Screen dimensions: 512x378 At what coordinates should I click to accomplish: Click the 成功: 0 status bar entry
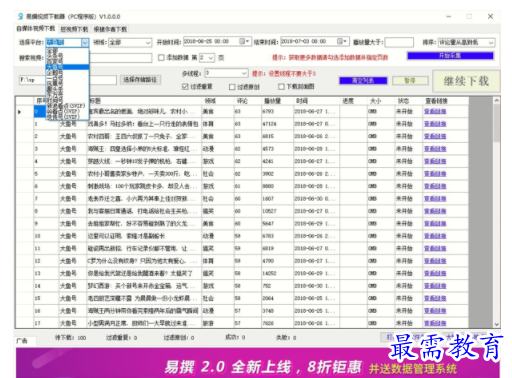[x=235, y=338]
